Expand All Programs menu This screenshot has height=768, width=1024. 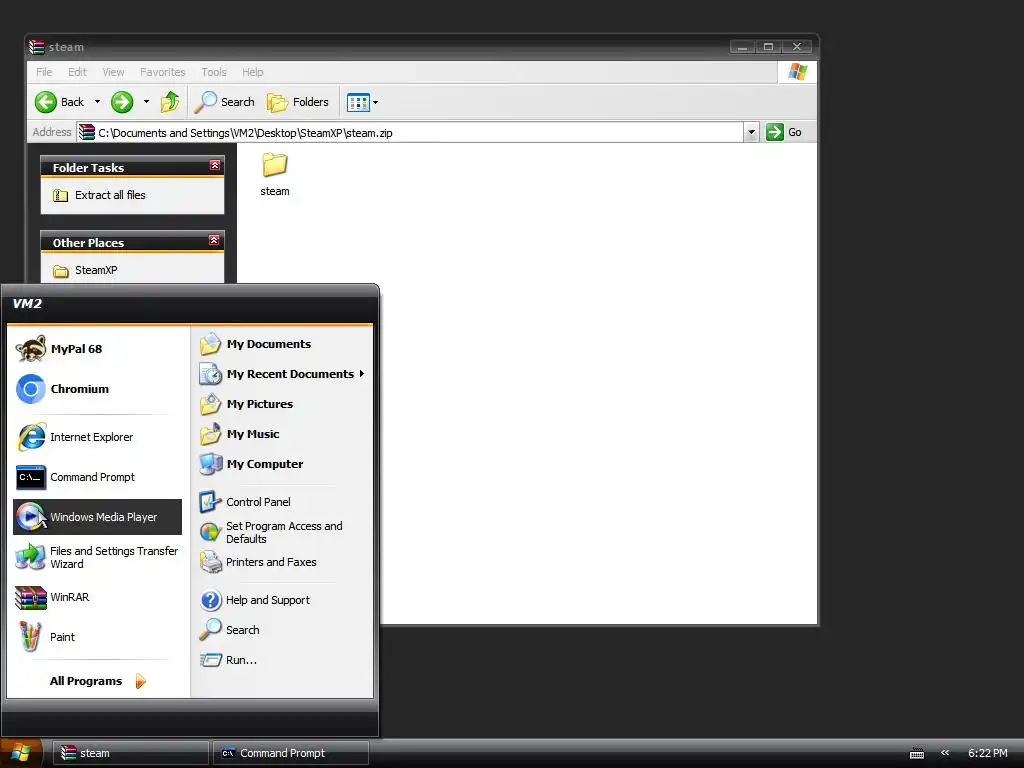98,681
